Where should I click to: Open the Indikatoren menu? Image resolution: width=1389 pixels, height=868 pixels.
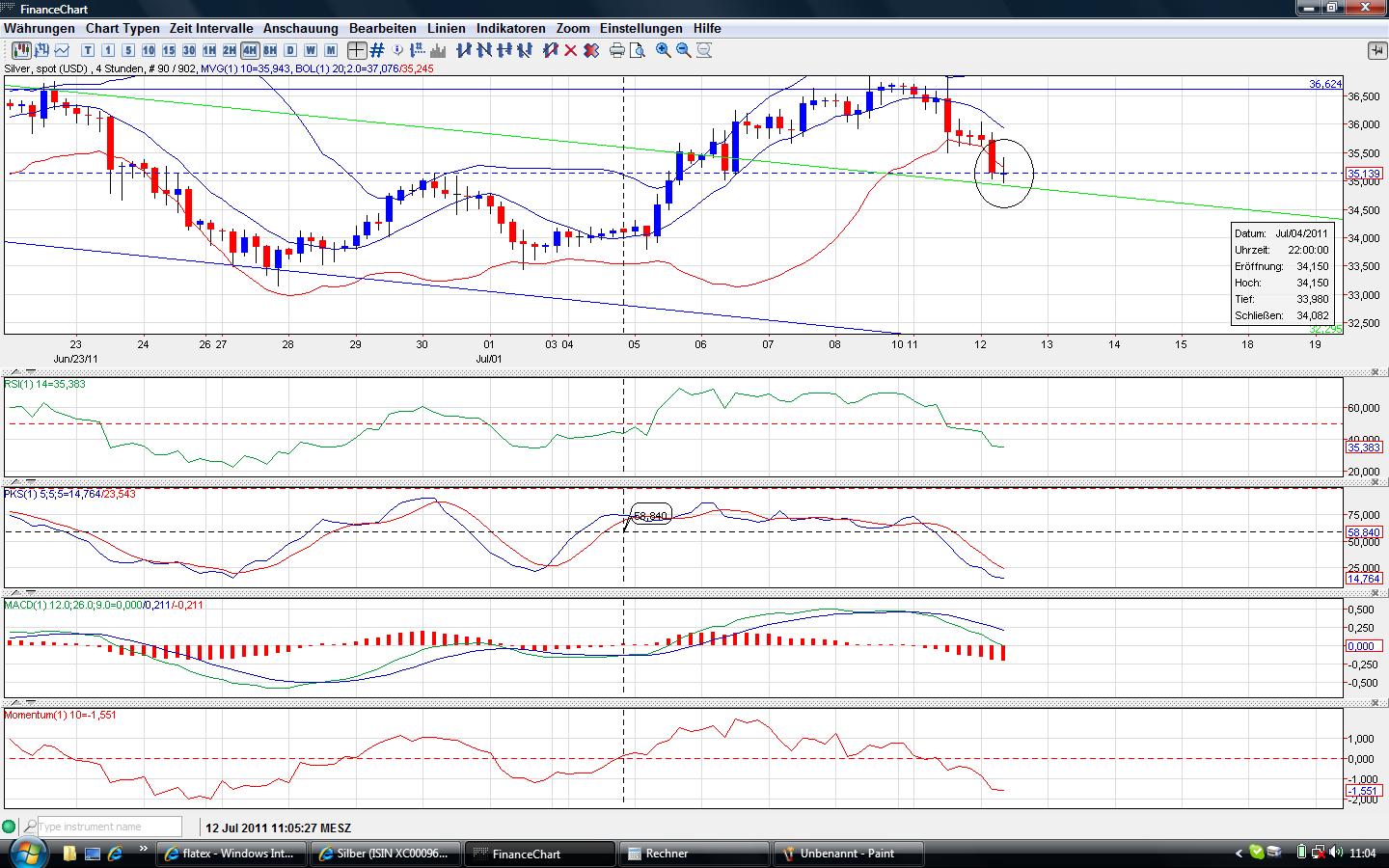pos(510,28)
